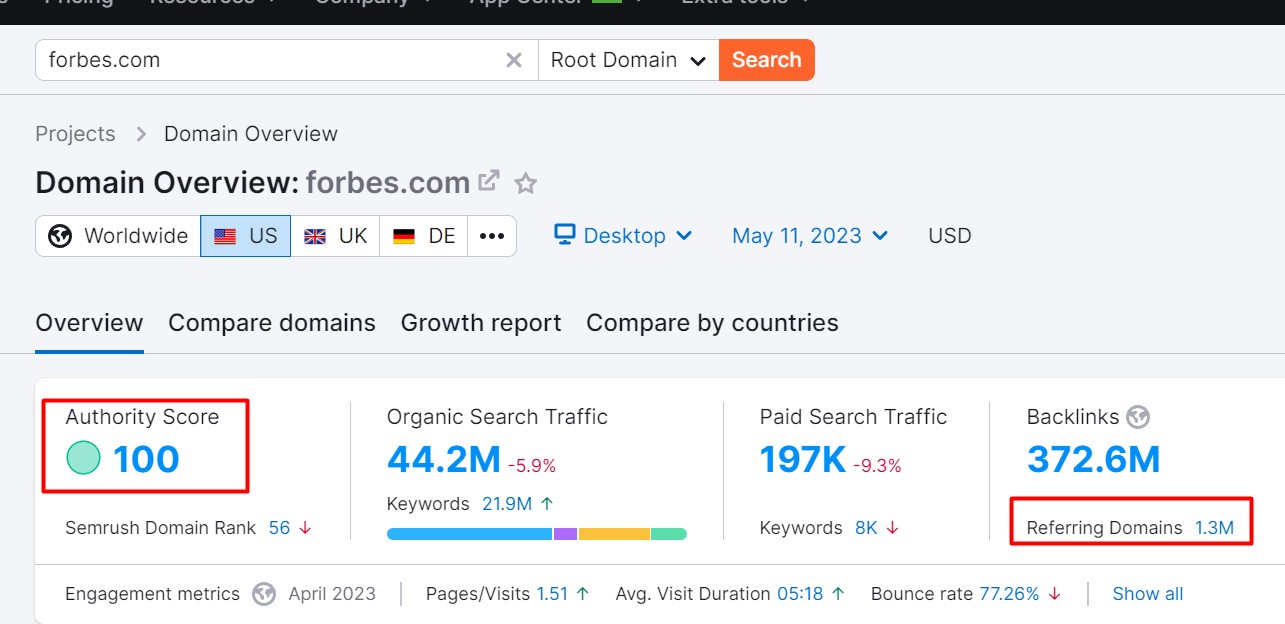Click Pages/Visits value 1.51
The image size is (1285, 624).
552,594
